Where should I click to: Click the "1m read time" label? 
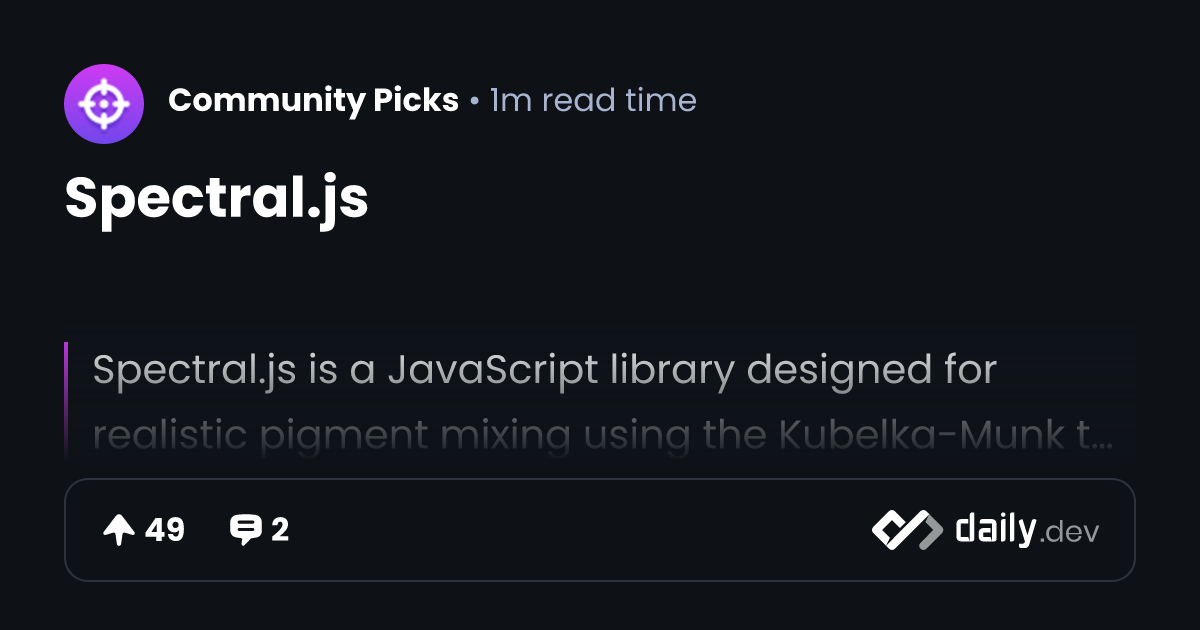(593, 100)
